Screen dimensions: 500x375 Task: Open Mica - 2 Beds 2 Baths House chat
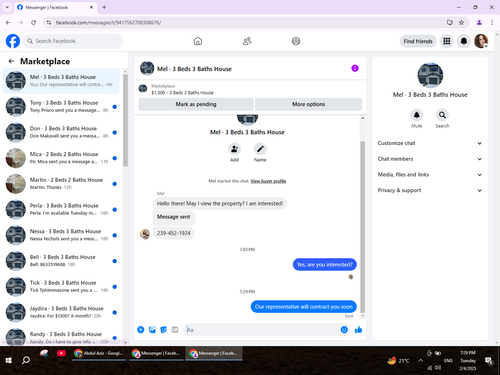coord(62,158)
